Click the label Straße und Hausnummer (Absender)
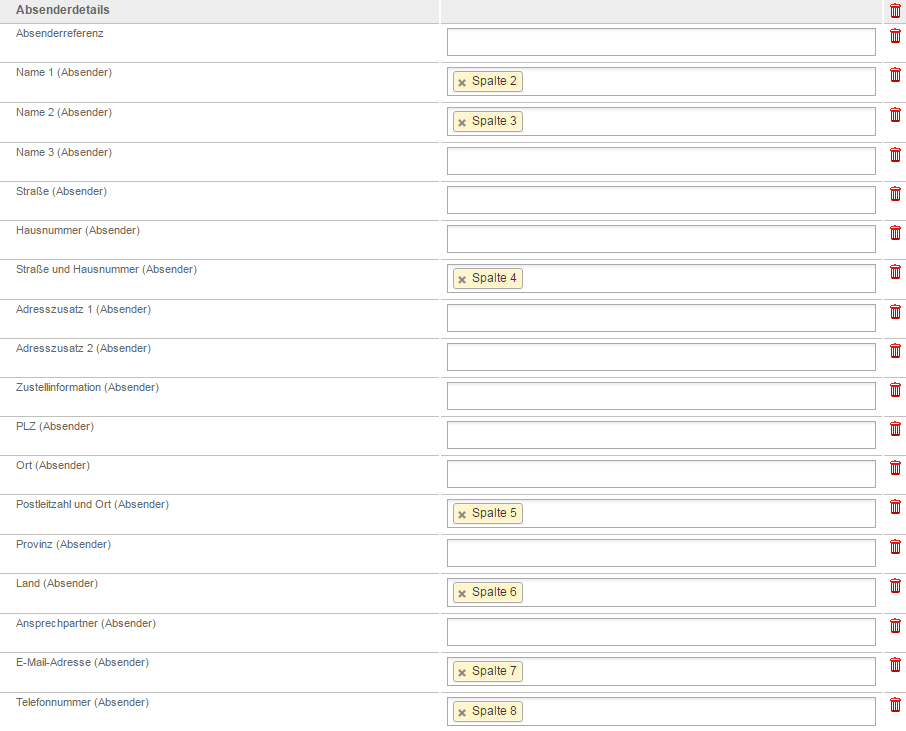This screenshot has height=731, width=906. [106, 269]
